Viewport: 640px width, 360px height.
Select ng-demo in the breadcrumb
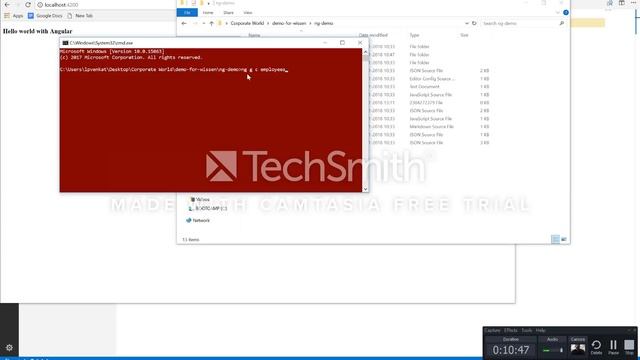[323, 23]
